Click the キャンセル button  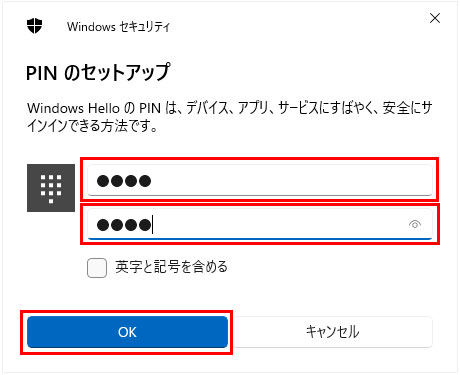pyautogui.click(x=332, y=332)
